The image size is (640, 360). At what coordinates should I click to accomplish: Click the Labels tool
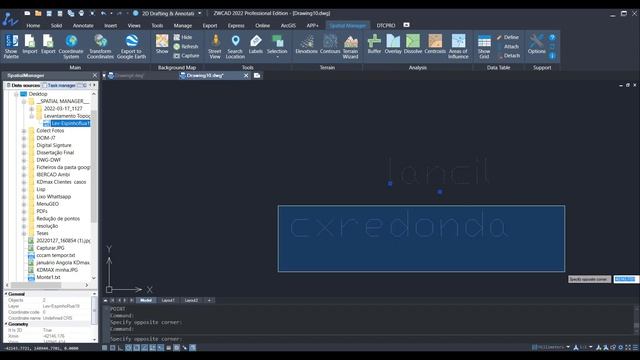pyautogui.click(x=256, y=44)
